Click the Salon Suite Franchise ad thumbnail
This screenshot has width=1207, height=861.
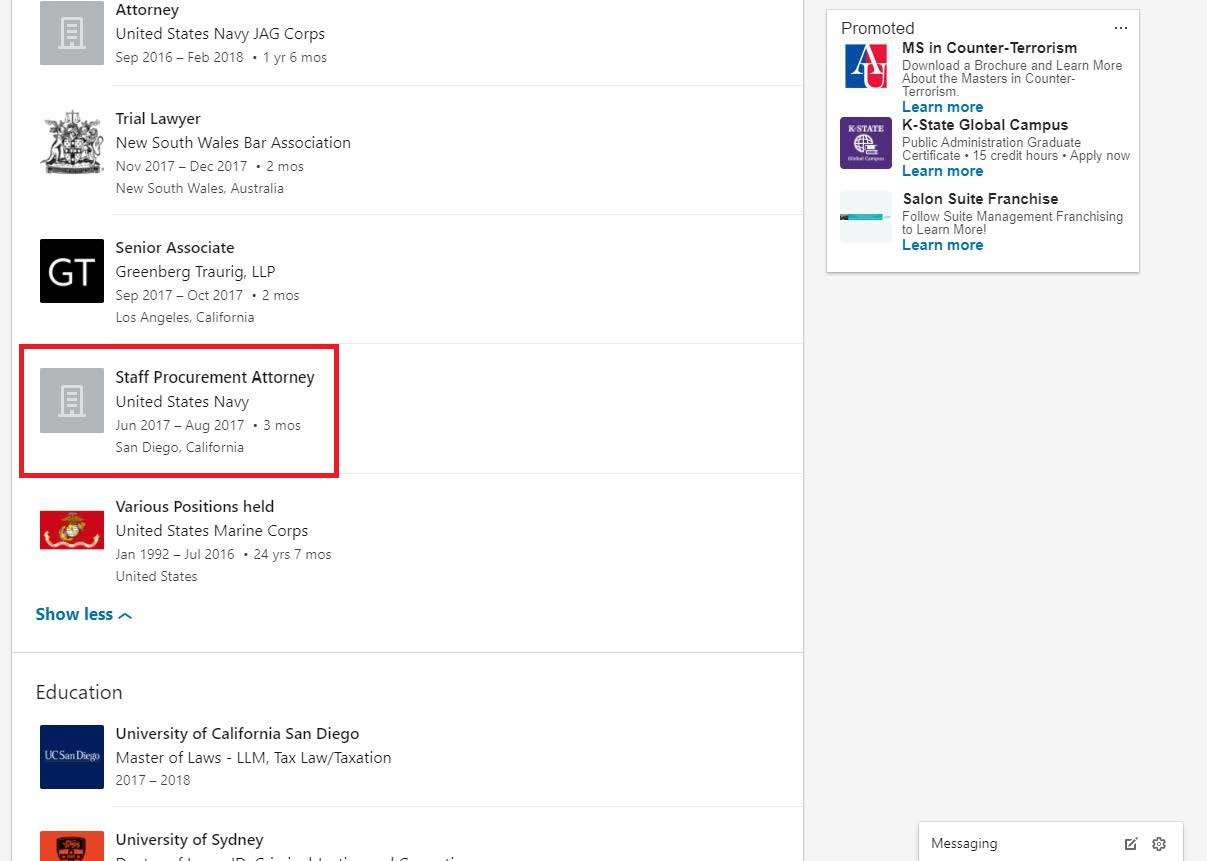tap(865, 217)
